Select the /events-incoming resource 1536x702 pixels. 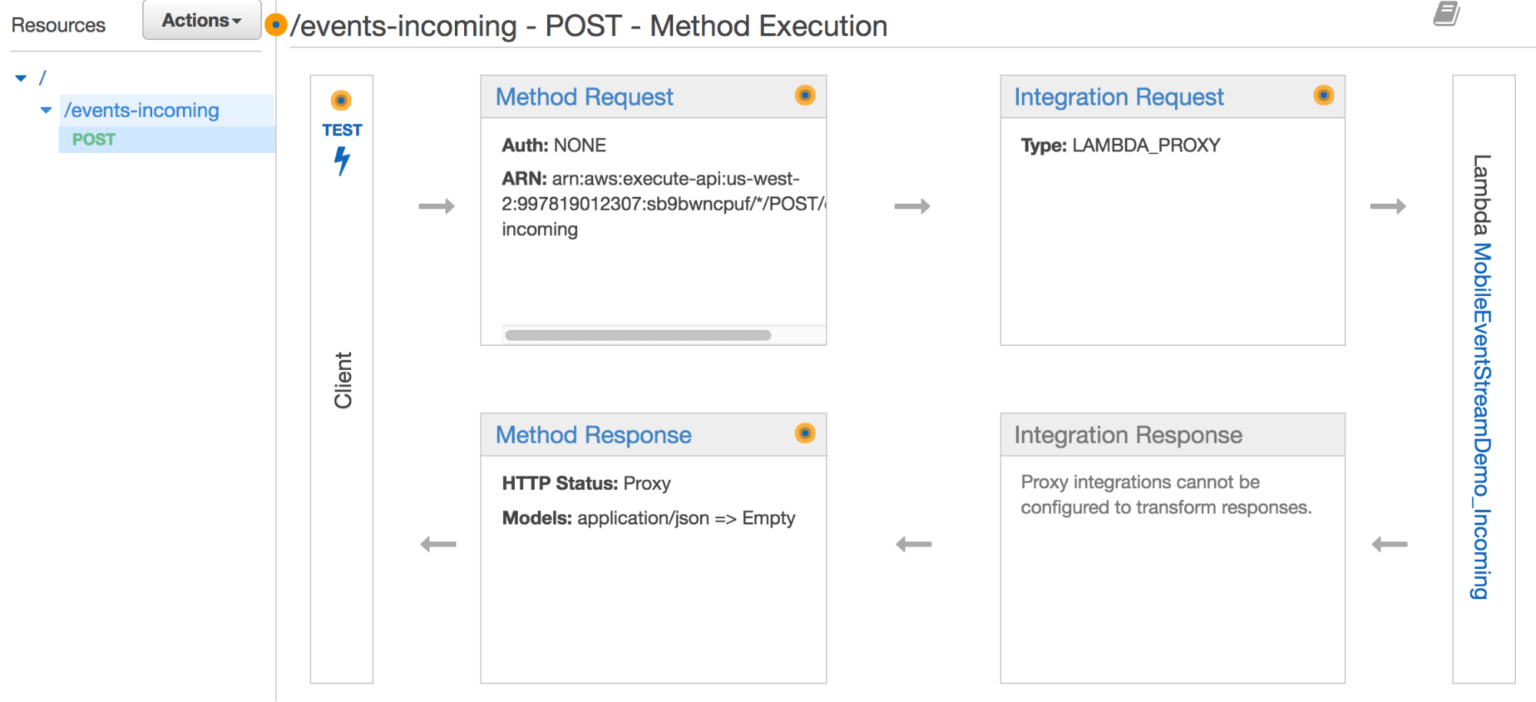[x=141, y=110]
